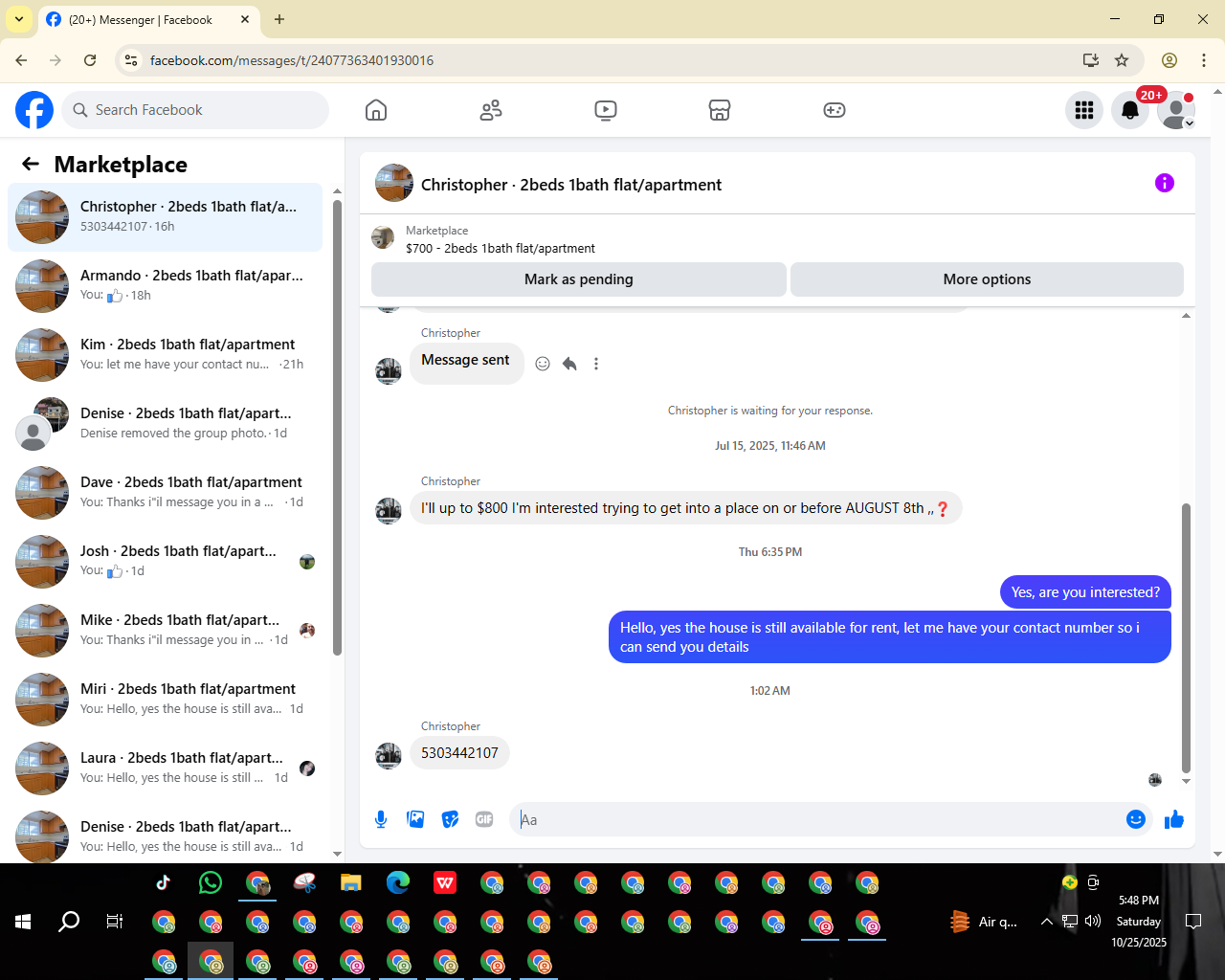The image size is (1225, 980).
Task: Open Chrome three-dot menu
Action: pyautogui.click(x=1204, y=60)
